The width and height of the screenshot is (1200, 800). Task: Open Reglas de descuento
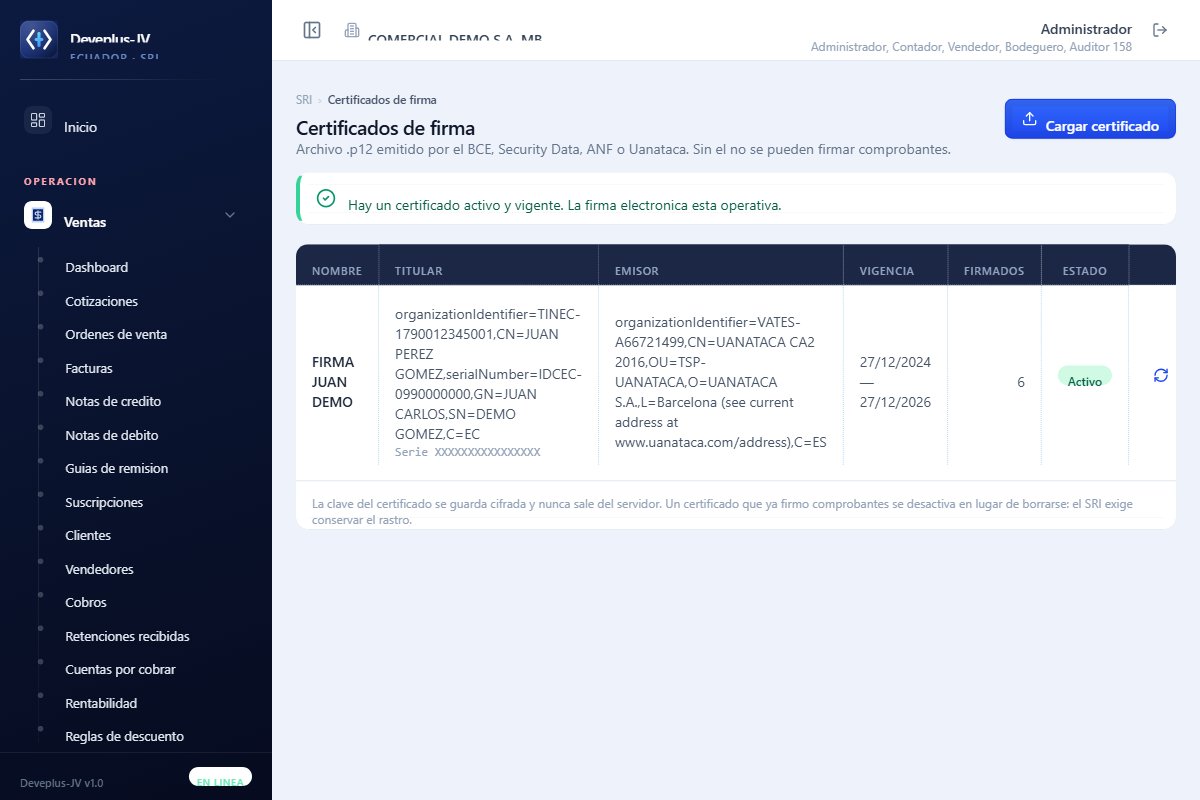[x=125, y=736]
